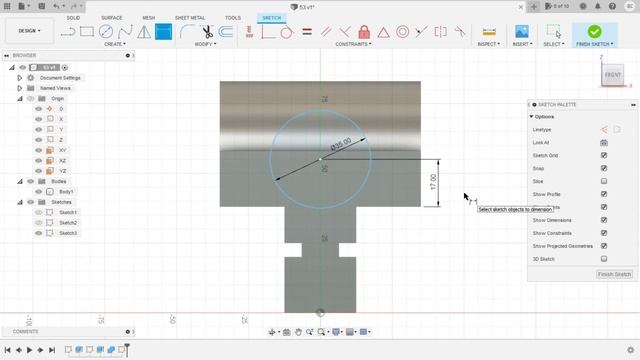
Task: Activate the Sketch Dimension tool
Action: tap(163, 32)
